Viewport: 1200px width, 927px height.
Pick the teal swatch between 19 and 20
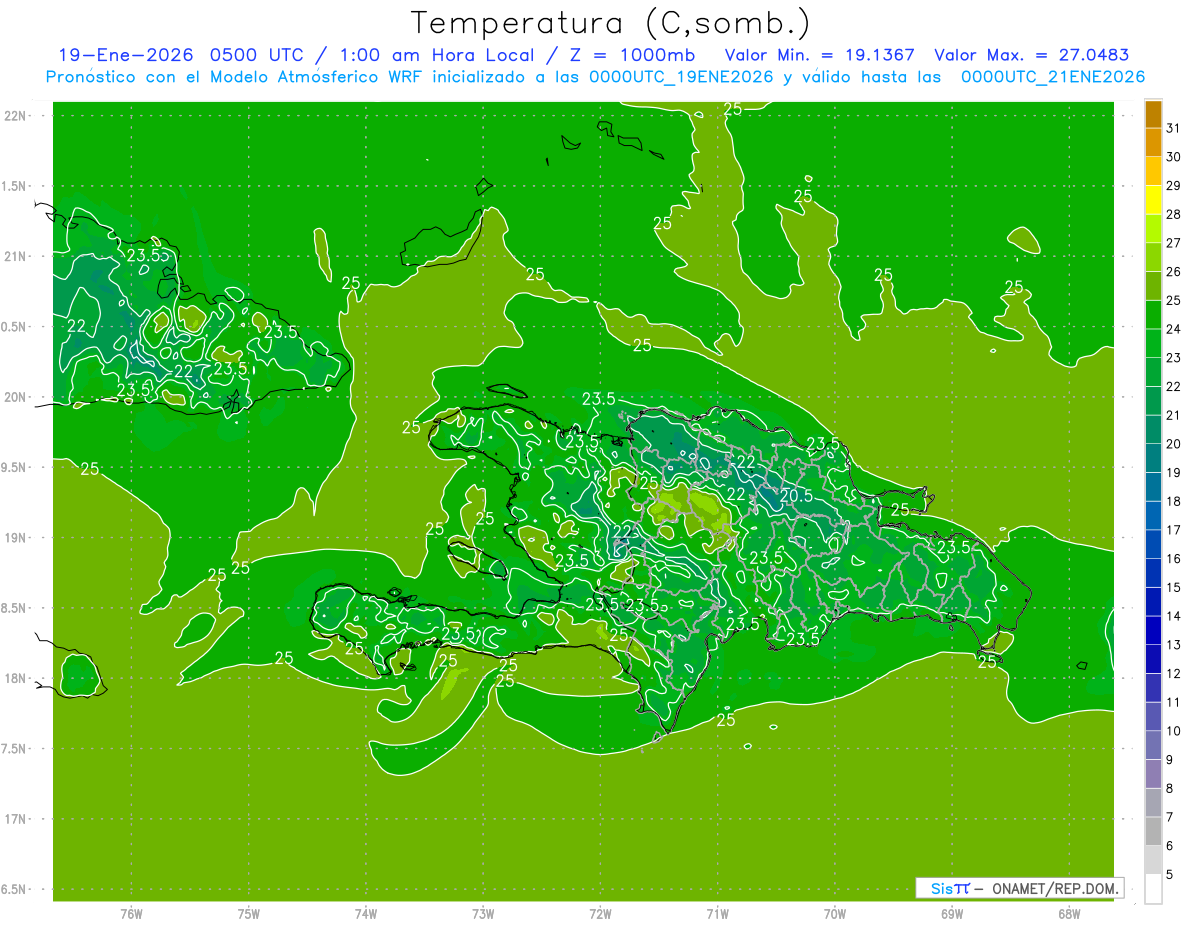1153,458
